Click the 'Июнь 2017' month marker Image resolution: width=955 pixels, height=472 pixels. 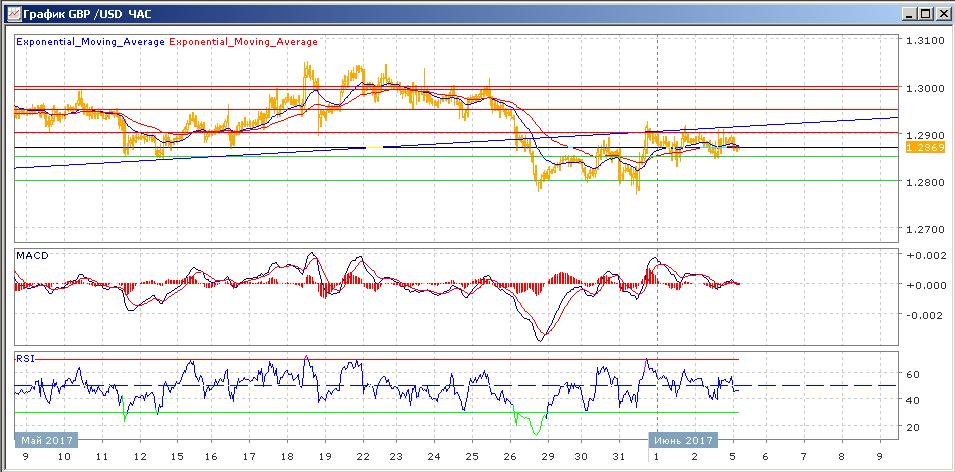683,440
